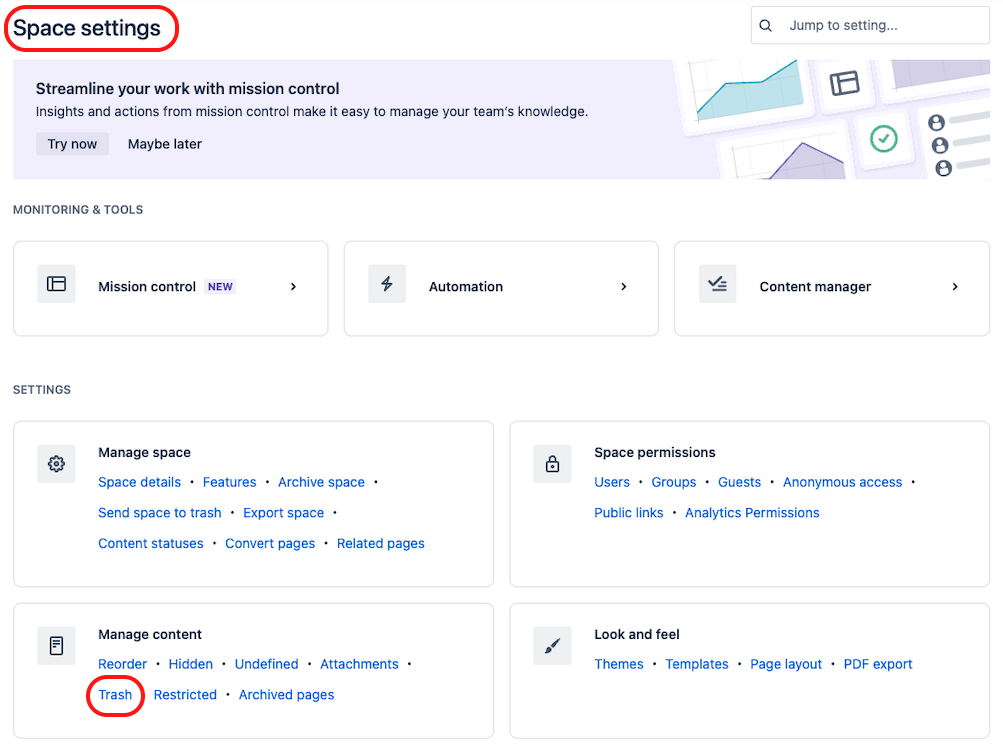The width and height of the screenshot is (1003, 749).
Task: Open Anonymous access settings
Action: [x=842, y=481]
